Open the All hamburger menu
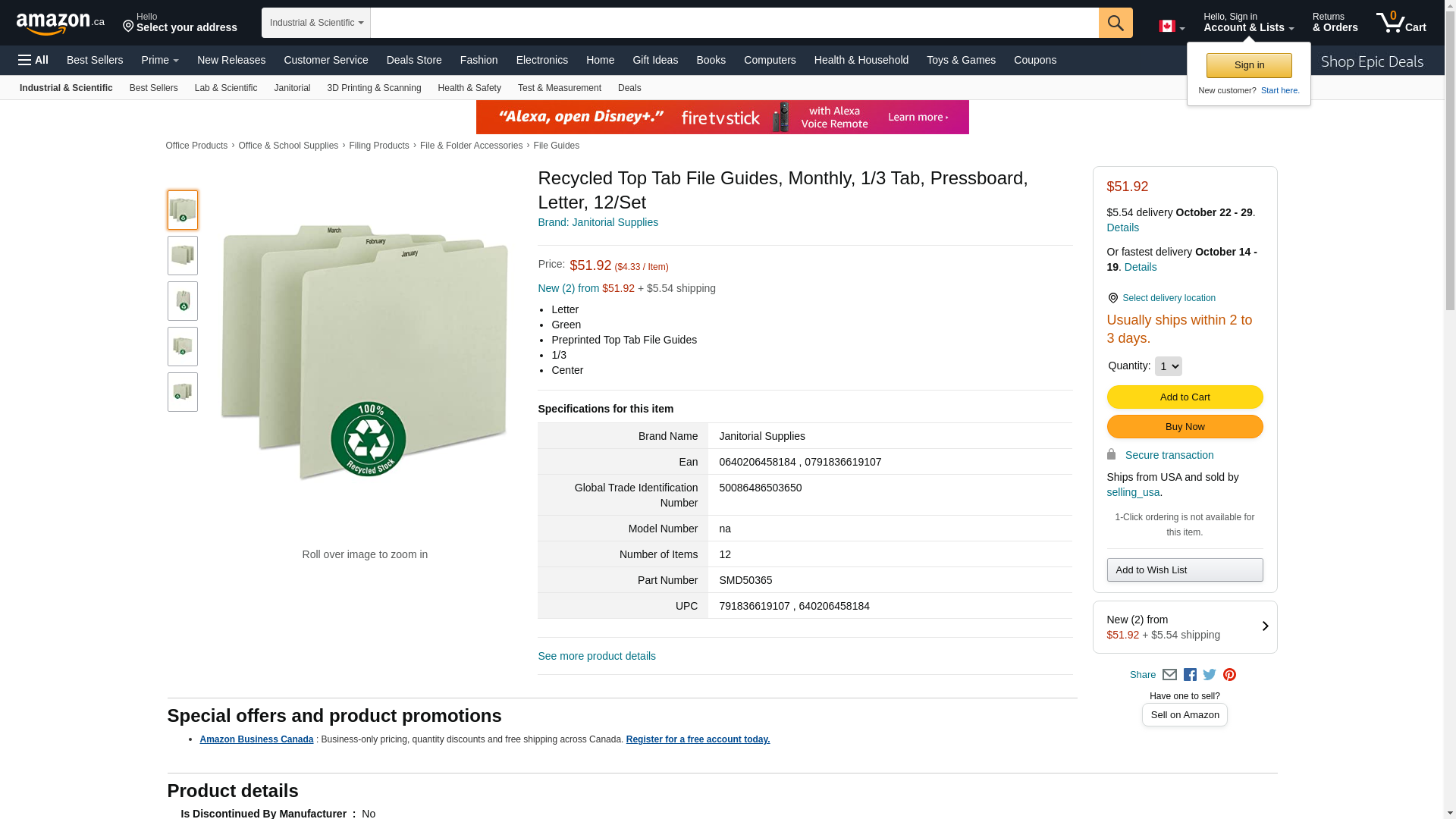 pyautogui.click(x=33, y=60)
